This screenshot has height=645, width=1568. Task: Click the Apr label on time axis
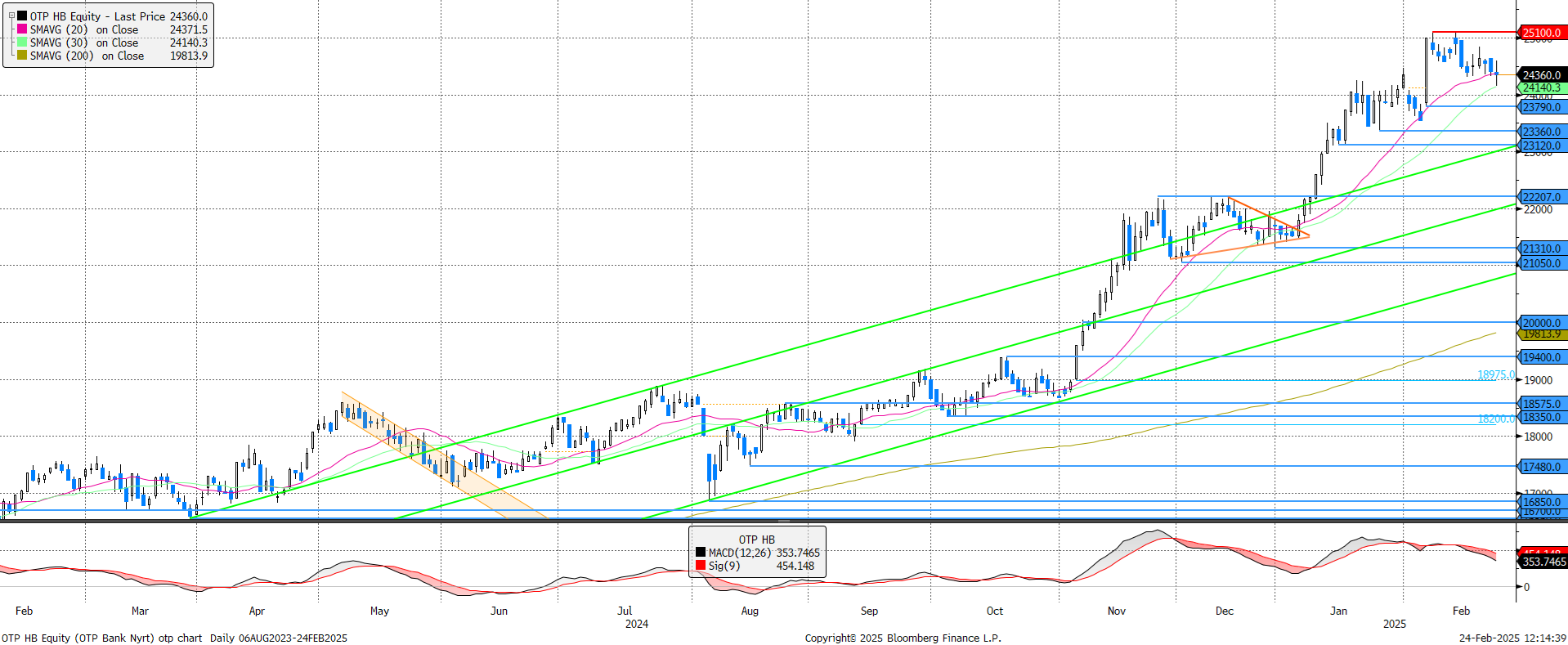(x=257, y=611)
